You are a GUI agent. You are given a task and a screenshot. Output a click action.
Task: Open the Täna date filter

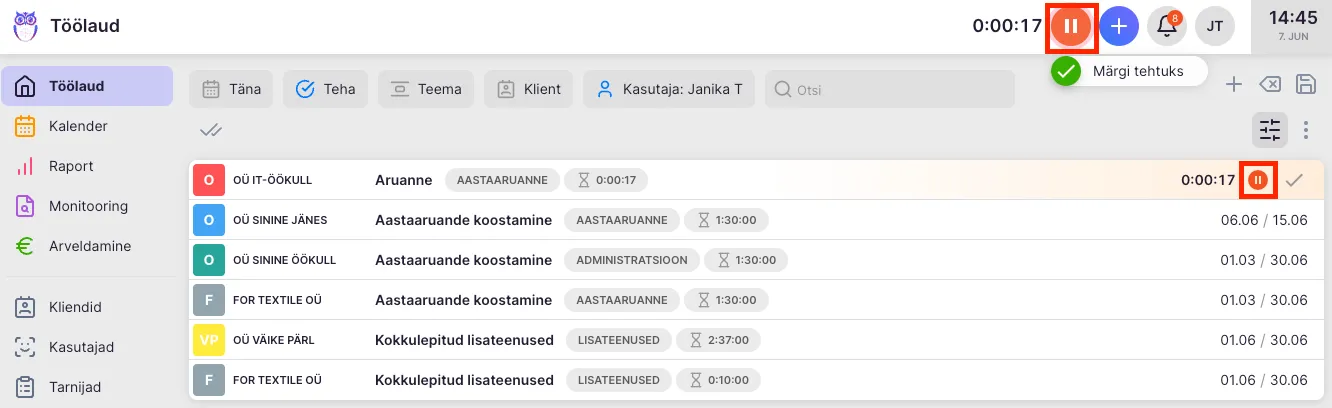[231, 89]
